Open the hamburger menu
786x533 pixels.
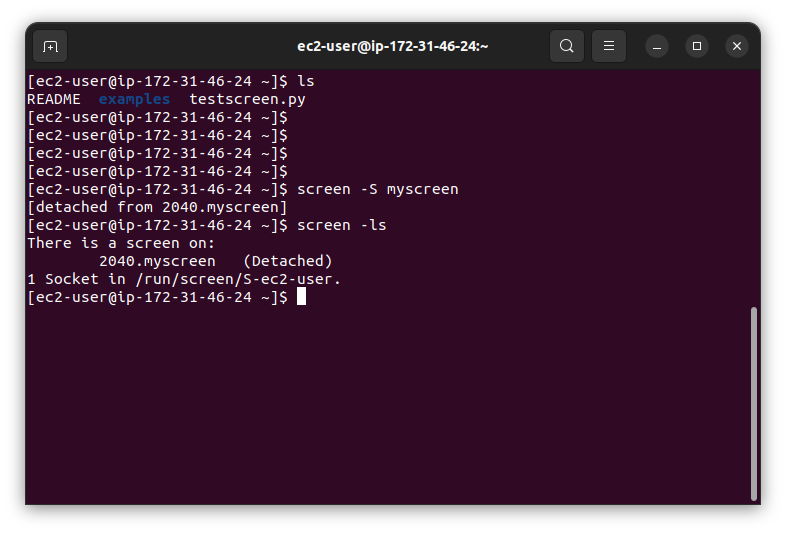pos(609,46)
